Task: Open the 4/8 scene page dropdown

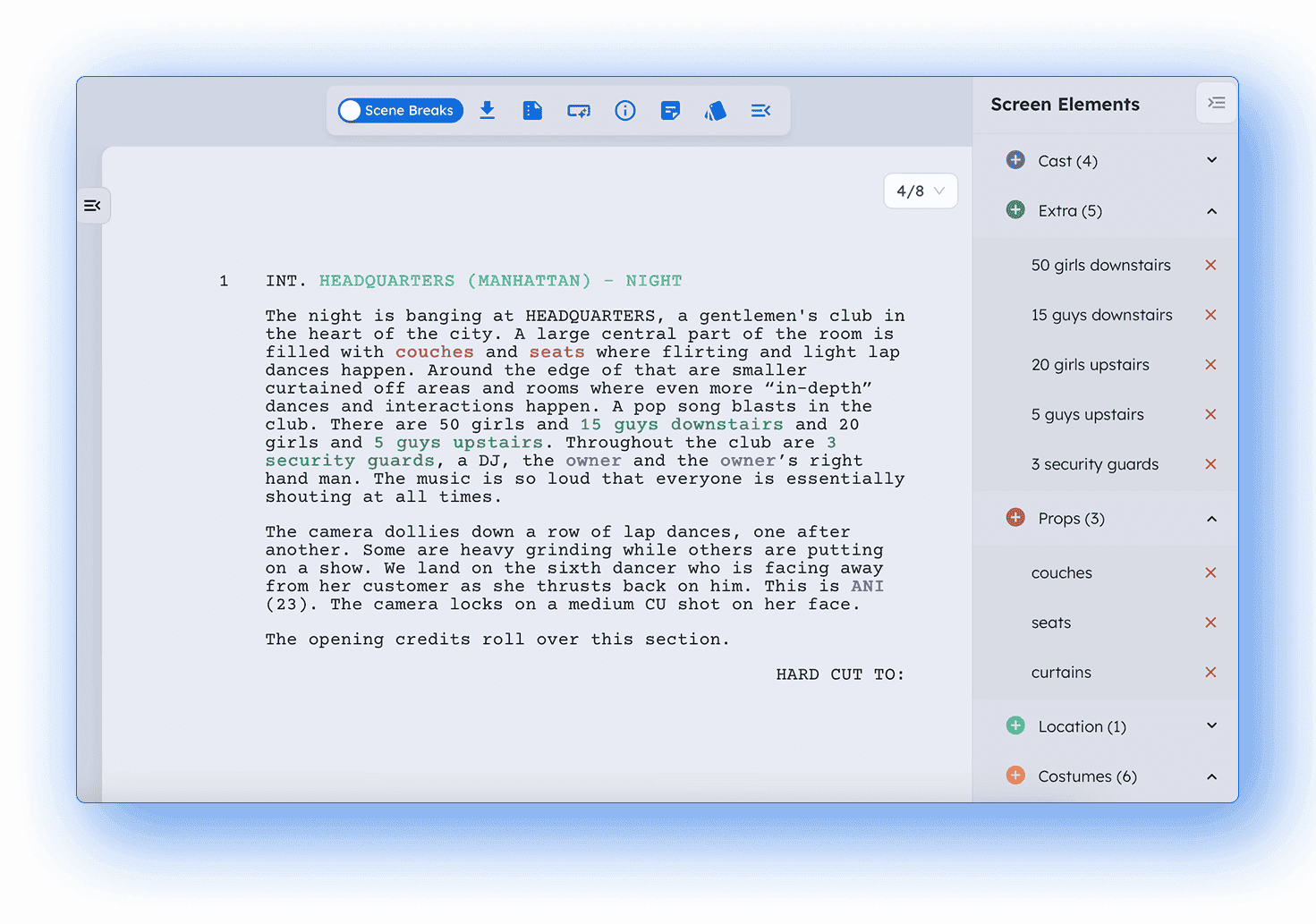Action: pos(920,191)
